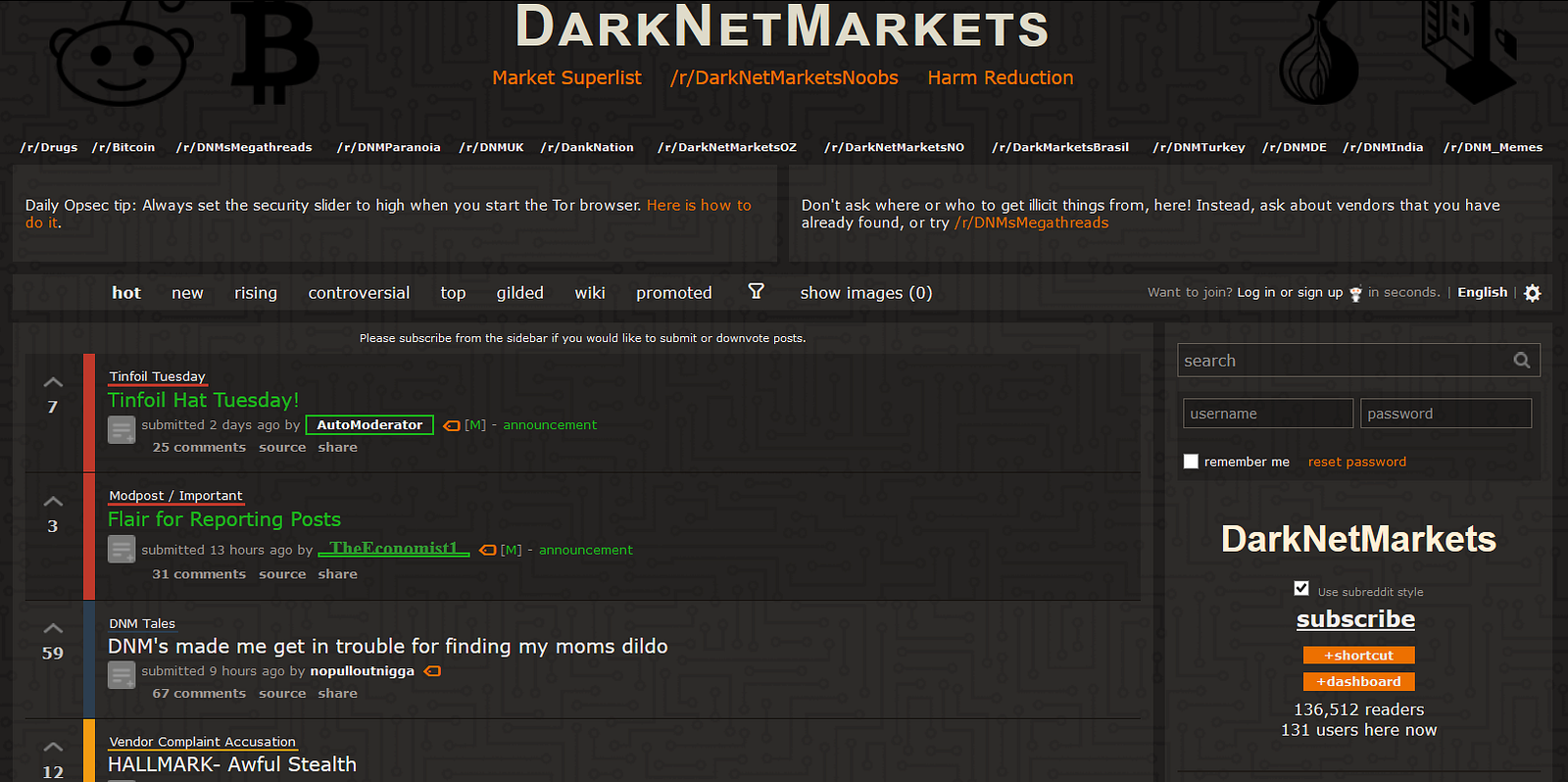Click the reset password link
The width and height of the screenshot is (1568, 782).
pos(1357,462)
